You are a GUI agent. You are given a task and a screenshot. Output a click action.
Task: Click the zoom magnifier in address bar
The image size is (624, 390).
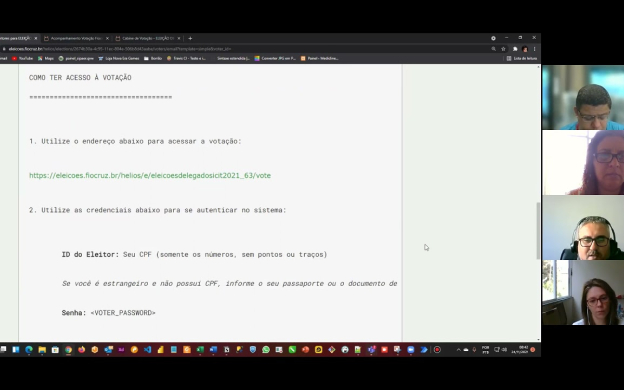point(493,49)
